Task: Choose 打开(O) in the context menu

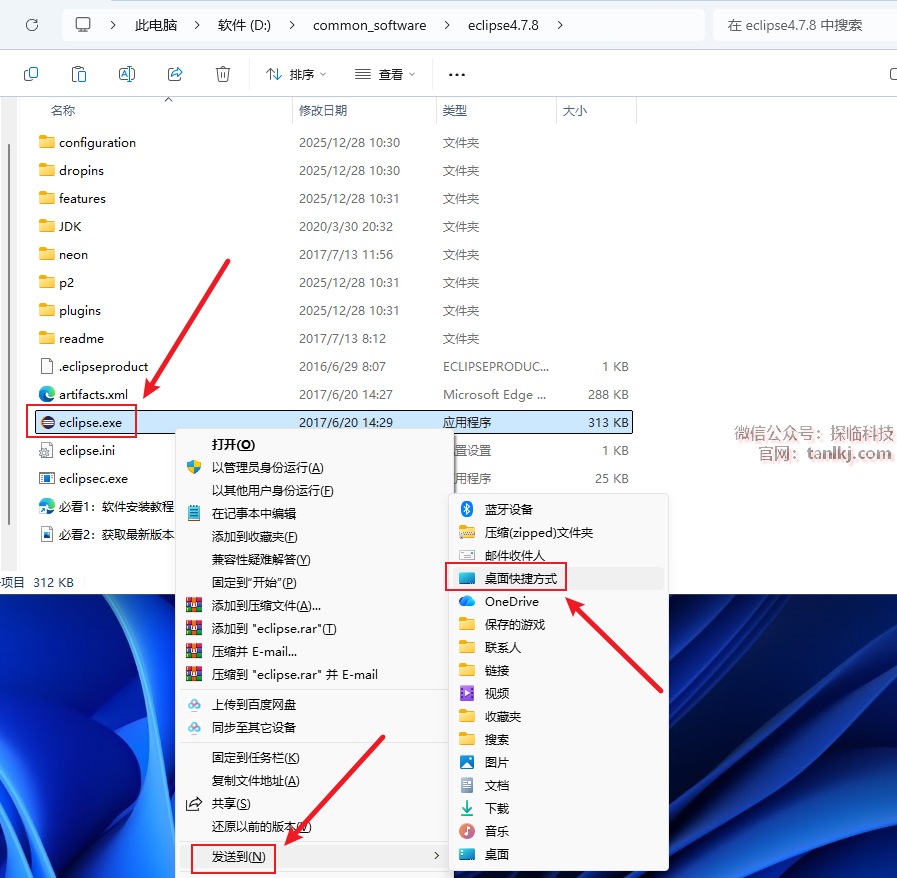Action: tap(233, 444)
